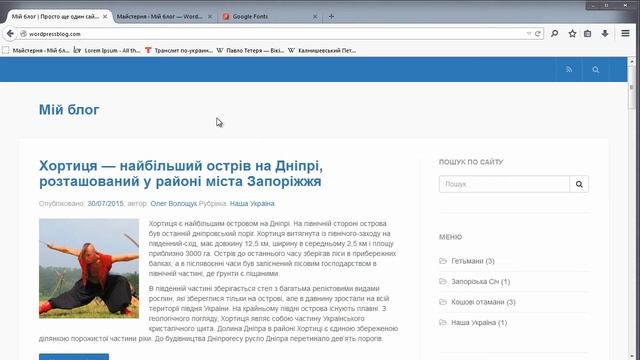
Task: Open downloads arrow icon
Action: (x=605, y=33)
